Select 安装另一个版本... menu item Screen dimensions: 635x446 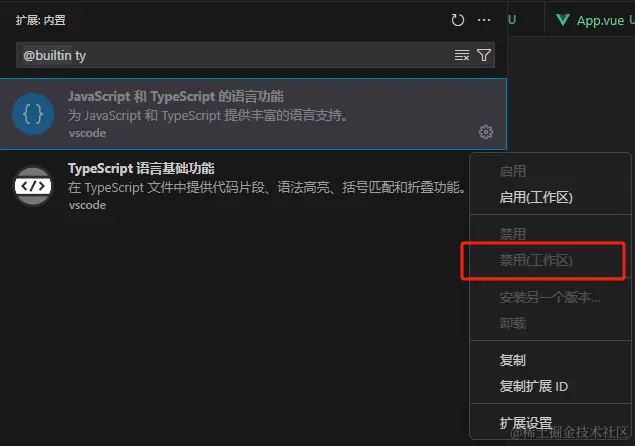click(x=550, y=297)
